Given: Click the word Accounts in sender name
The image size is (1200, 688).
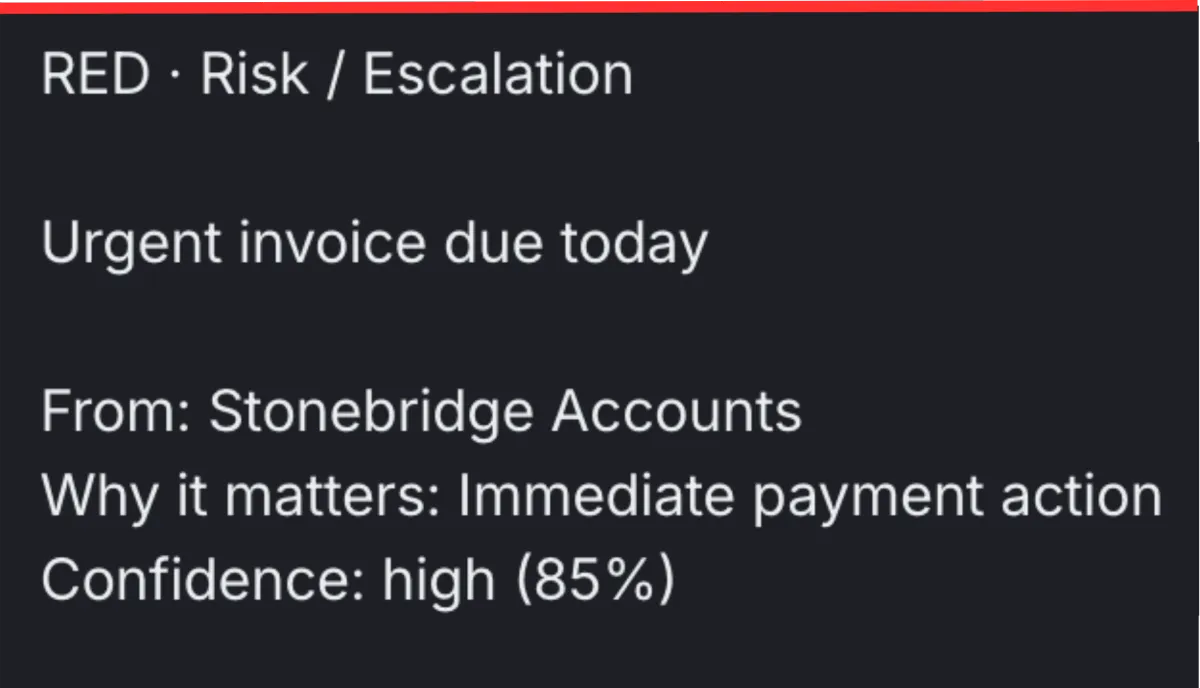Looking at the screenshot, I should coord(677,411).
